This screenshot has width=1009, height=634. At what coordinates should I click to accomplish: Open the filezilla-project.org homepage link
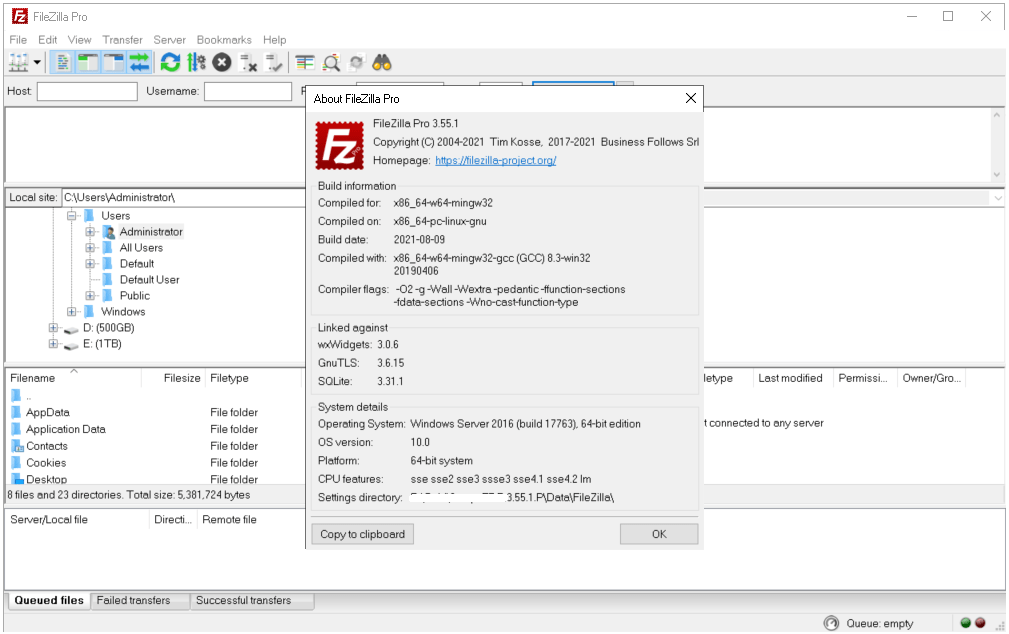tap(495, 160)
